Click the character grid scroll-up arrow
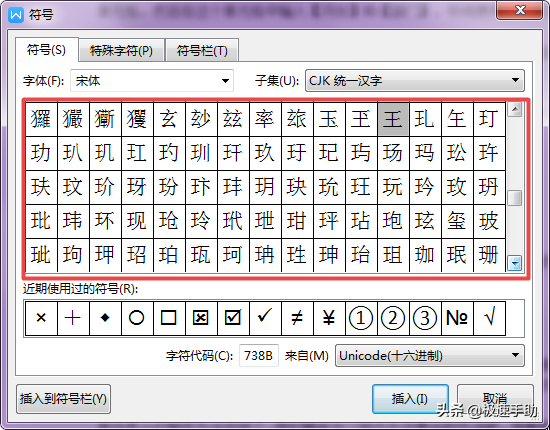Image resolution: width=550 pixels, height=430 pixels. [515, 110]
